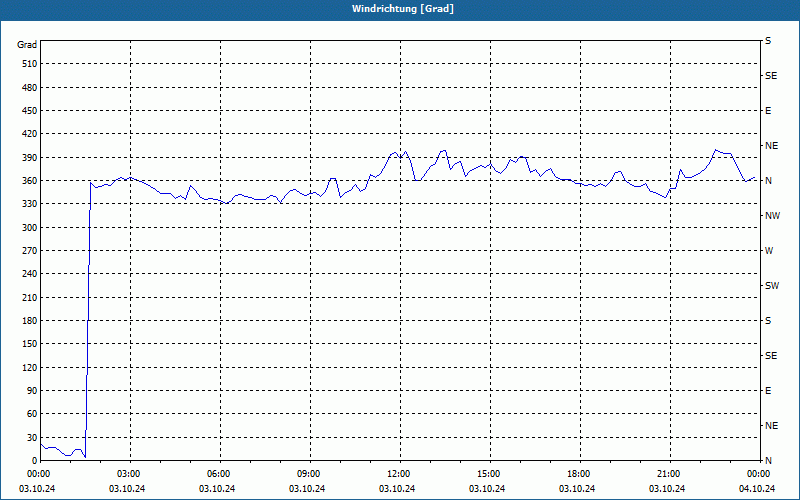Screen dimensions: 800x500
Task: Click the 60 y-axis value
Action: [32, 414]
